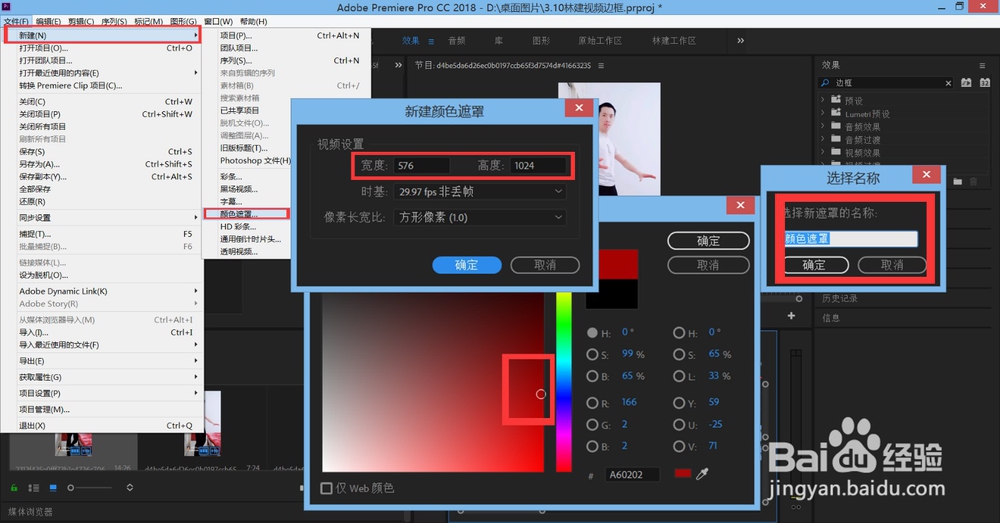The width and height of the screenshot is (1000, 523).
Task: Open the 编辑(E) menu
Action: coord(48,22)
